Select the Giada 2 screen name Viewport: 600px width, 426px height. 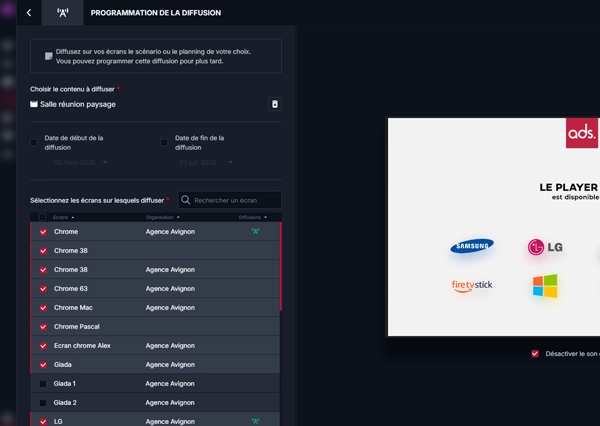[65, 403]
